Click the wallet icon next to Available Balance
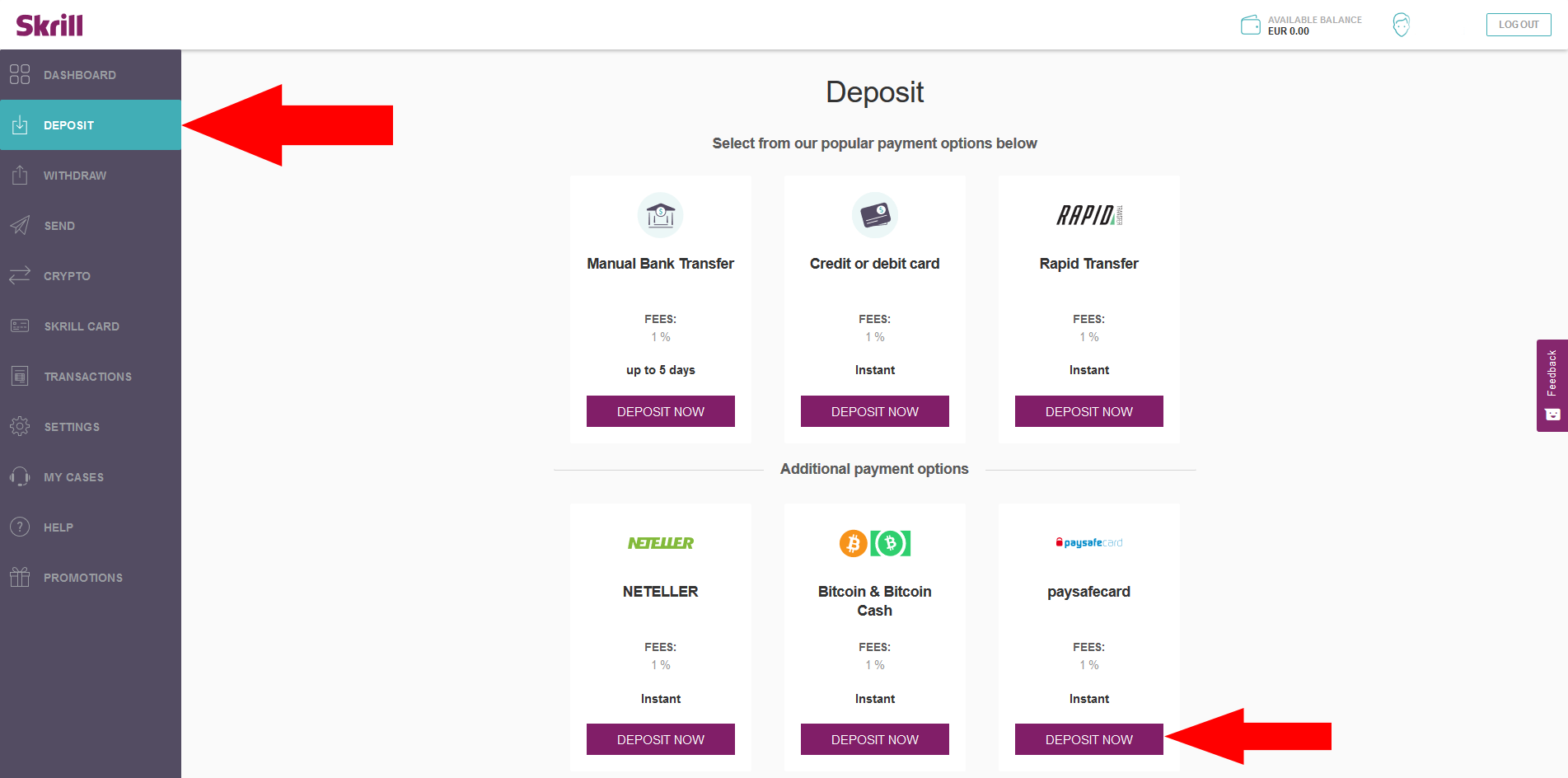The width and height of the screenshot is (1568, 778). point(1249,25)
